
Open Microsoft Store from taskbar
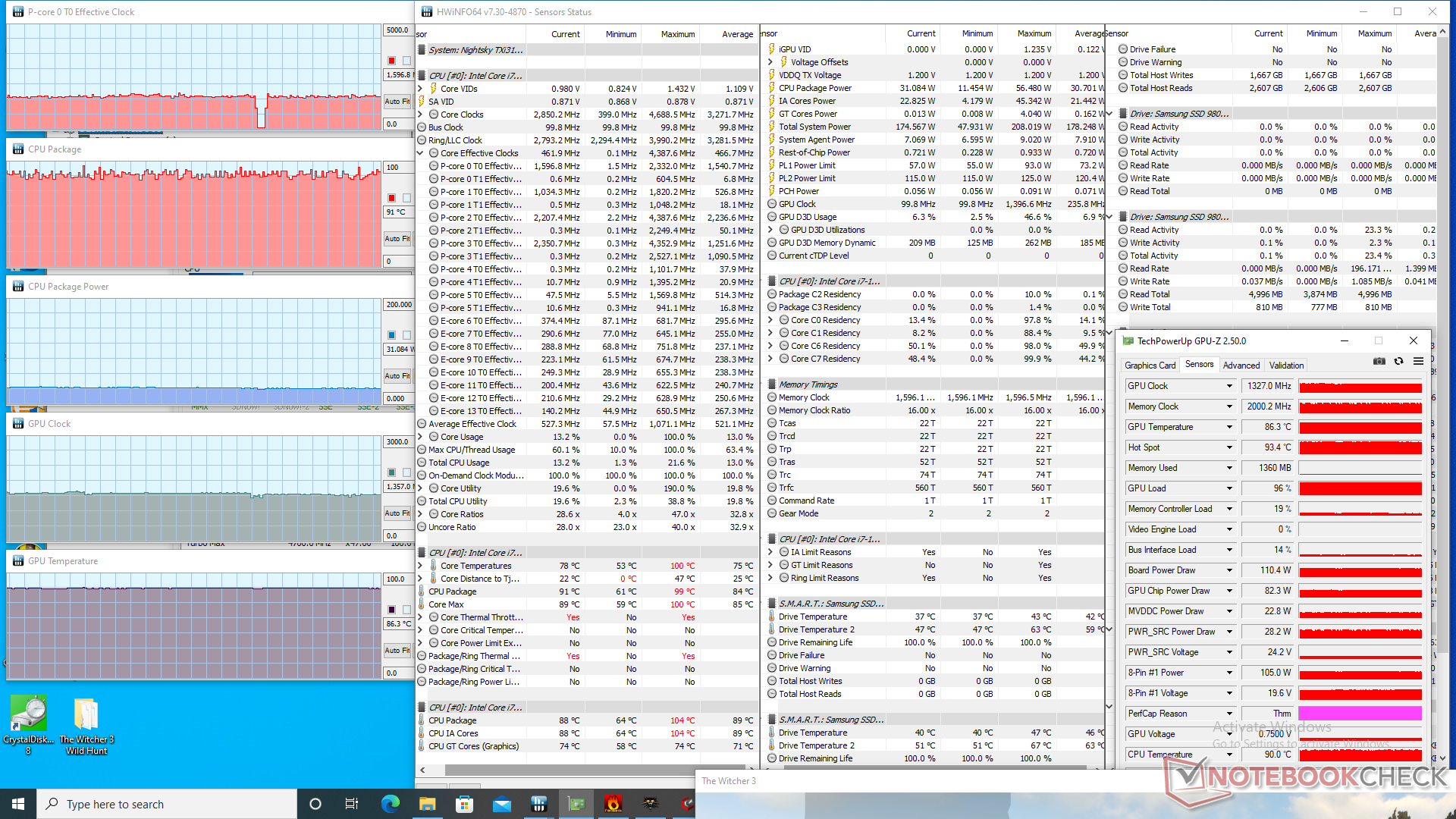point(465,804)
